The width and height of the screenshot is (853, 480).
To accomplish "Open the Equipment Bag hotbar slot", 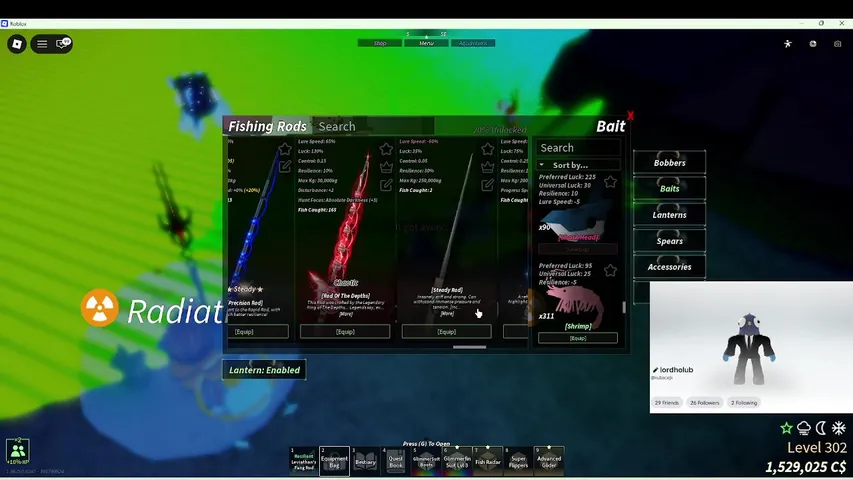I will coord(334,460).
